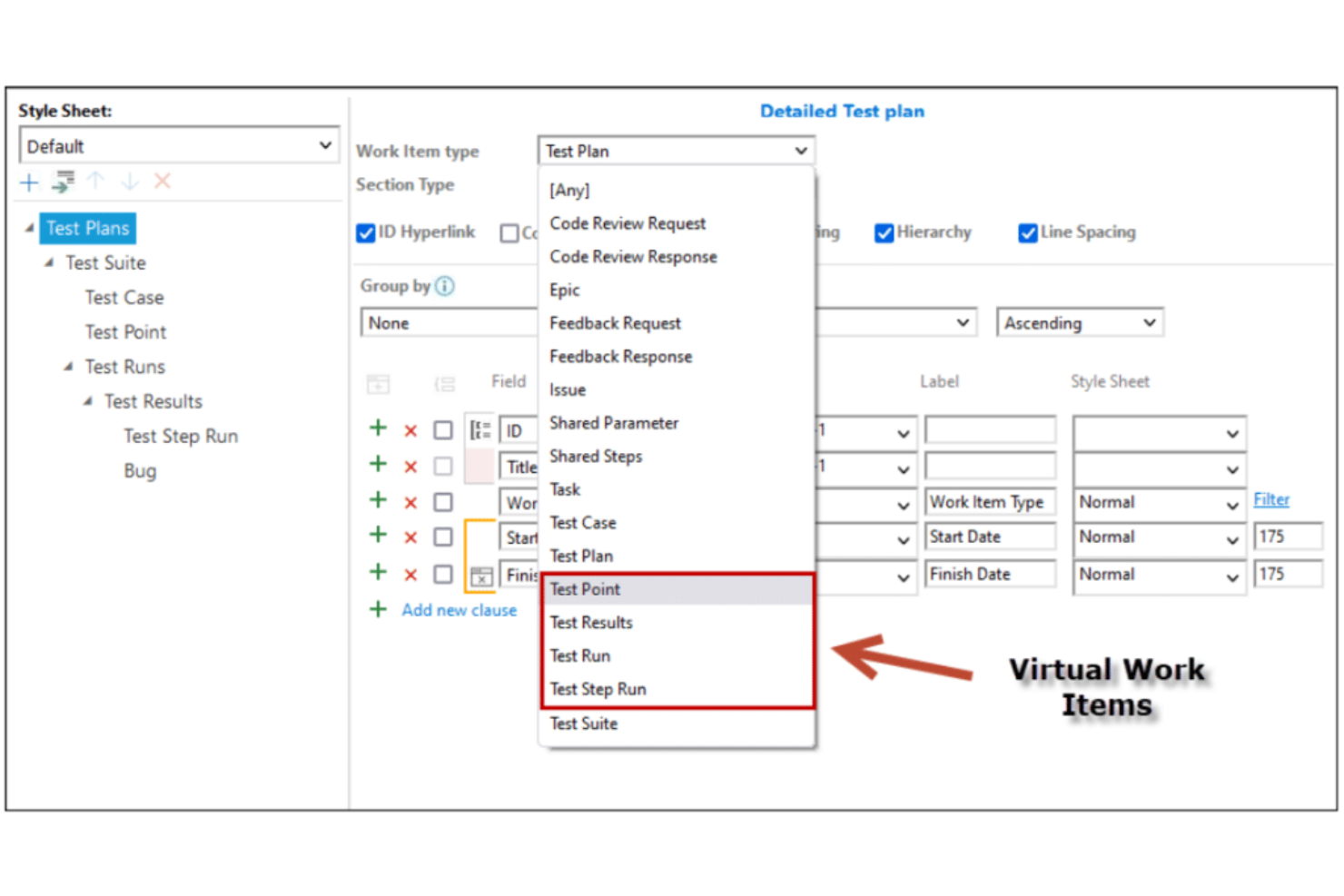
Task: Close the Work Item type Test Plan dropdown
Action: pos(676,151)
